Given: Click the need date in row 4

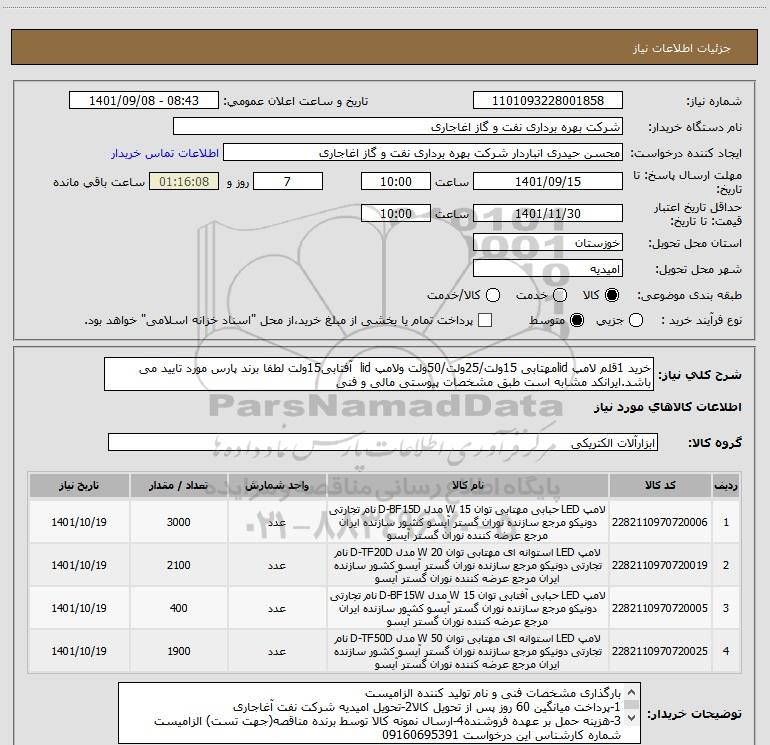Looking at the screenshot, I should (x=79, y=651).
